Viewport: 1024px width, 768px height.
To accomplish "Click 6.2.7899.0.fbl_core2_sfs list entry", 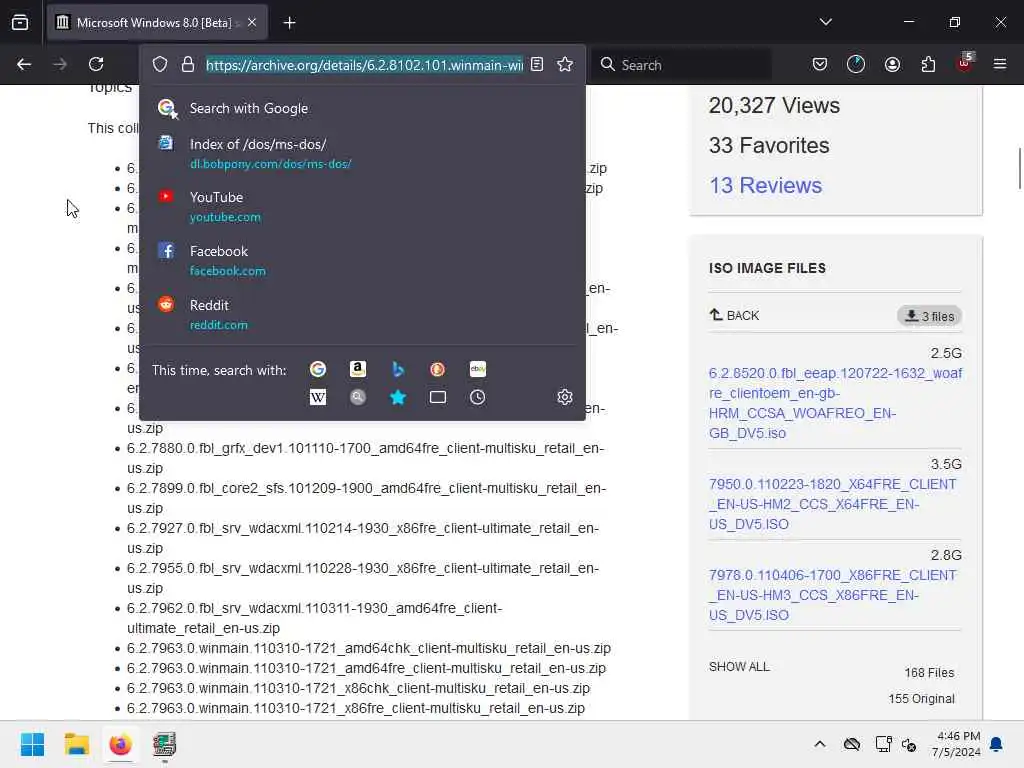I will pos(366,498).
